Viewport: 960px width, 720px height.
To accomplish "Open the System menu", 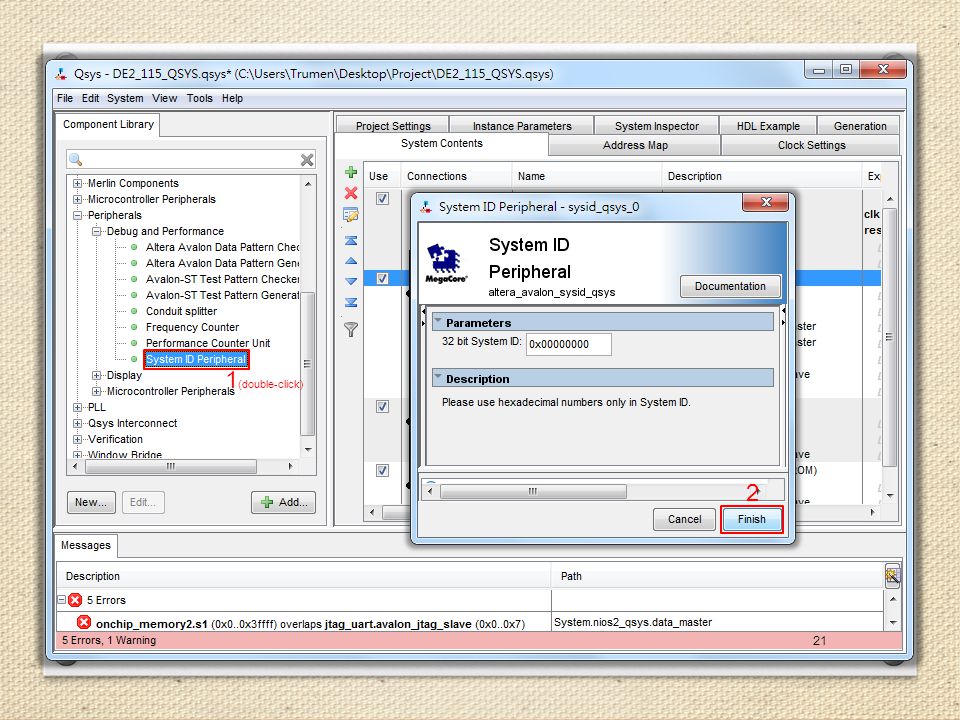I will click(126, 98).
